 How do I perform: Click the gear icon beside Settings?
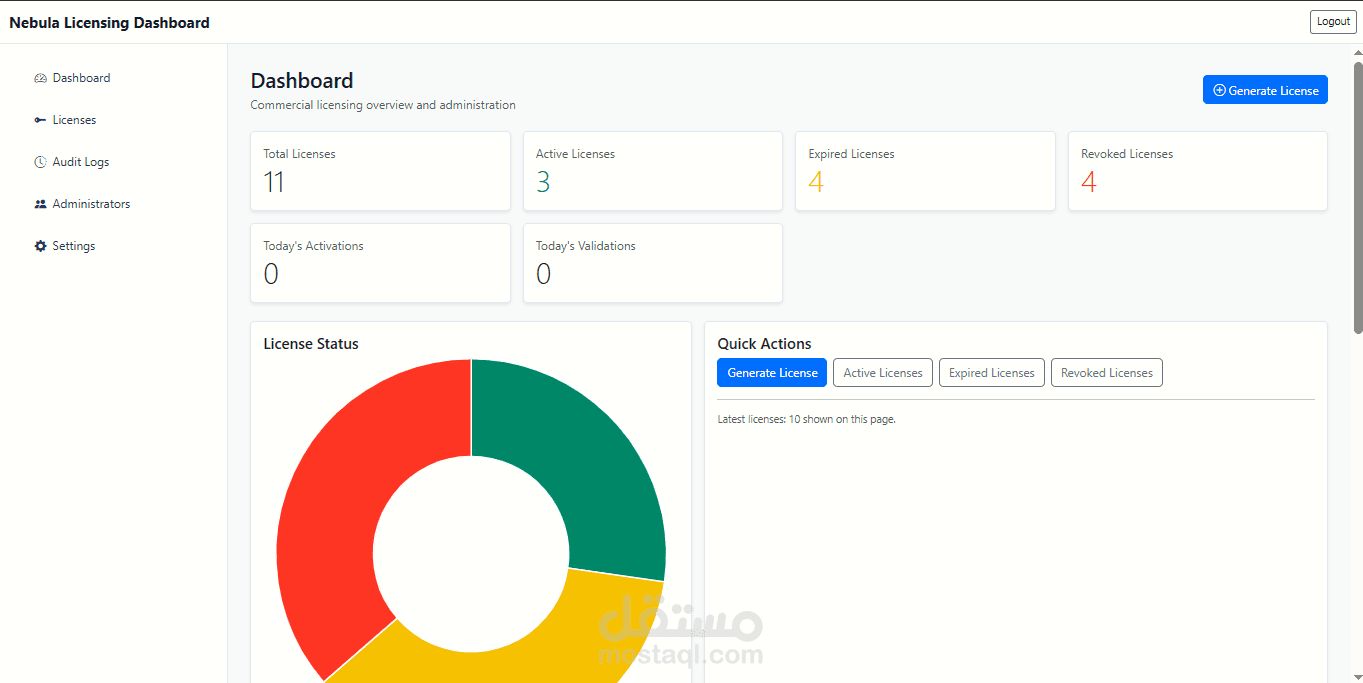[x=40, y=246]
